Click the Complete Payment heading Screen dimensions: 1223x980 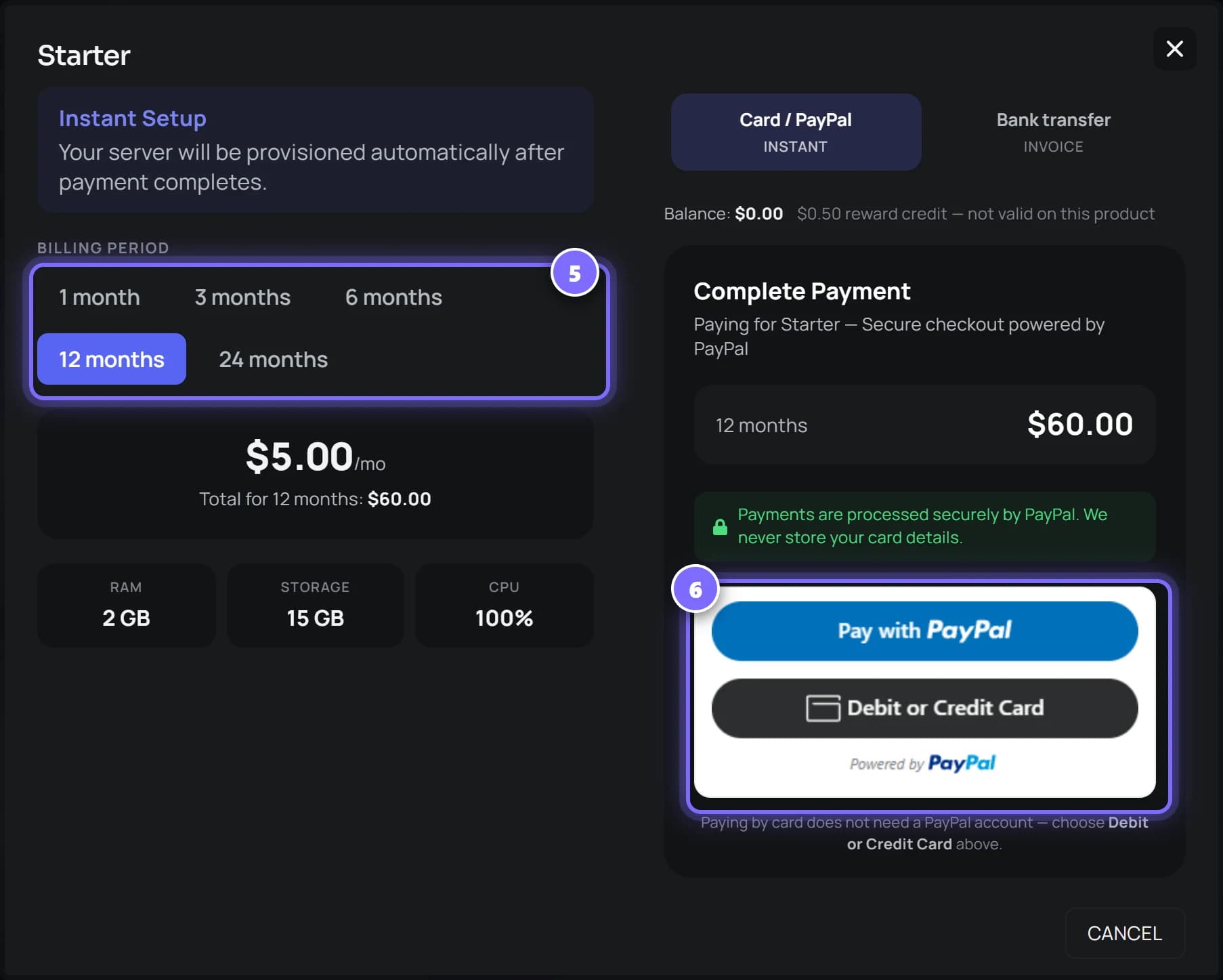pos(802,291)
